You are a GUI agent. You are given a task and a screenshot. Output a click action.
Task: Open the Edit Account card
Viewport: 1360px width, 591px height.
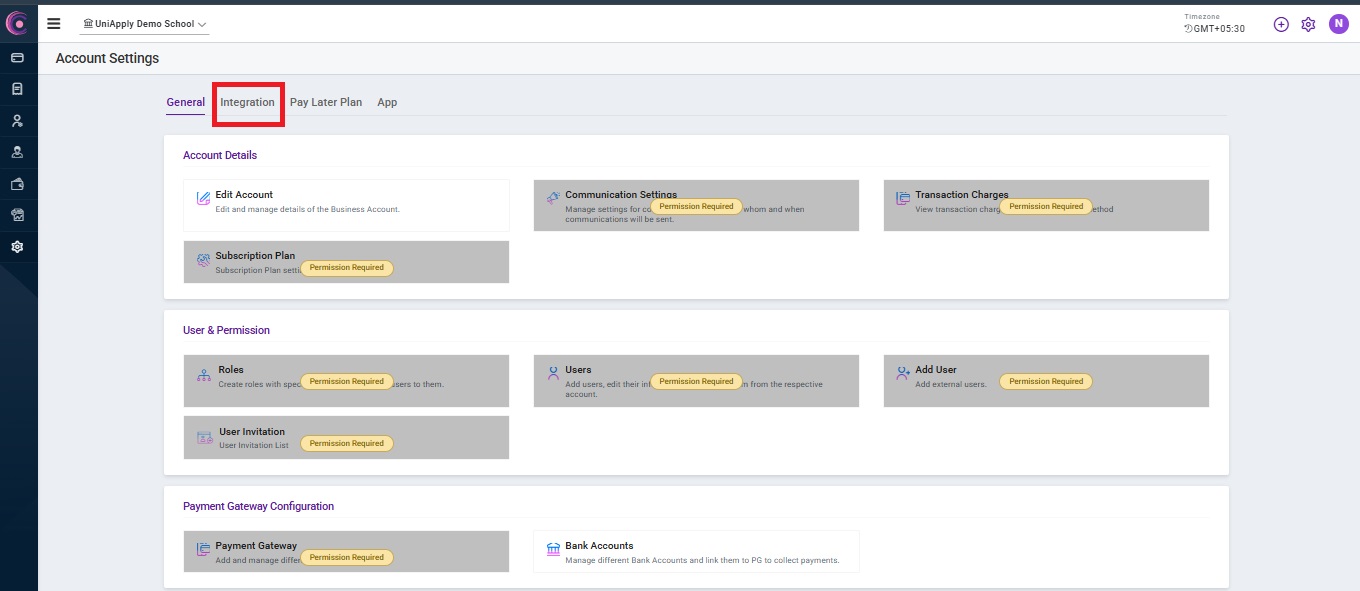[346, 205]
